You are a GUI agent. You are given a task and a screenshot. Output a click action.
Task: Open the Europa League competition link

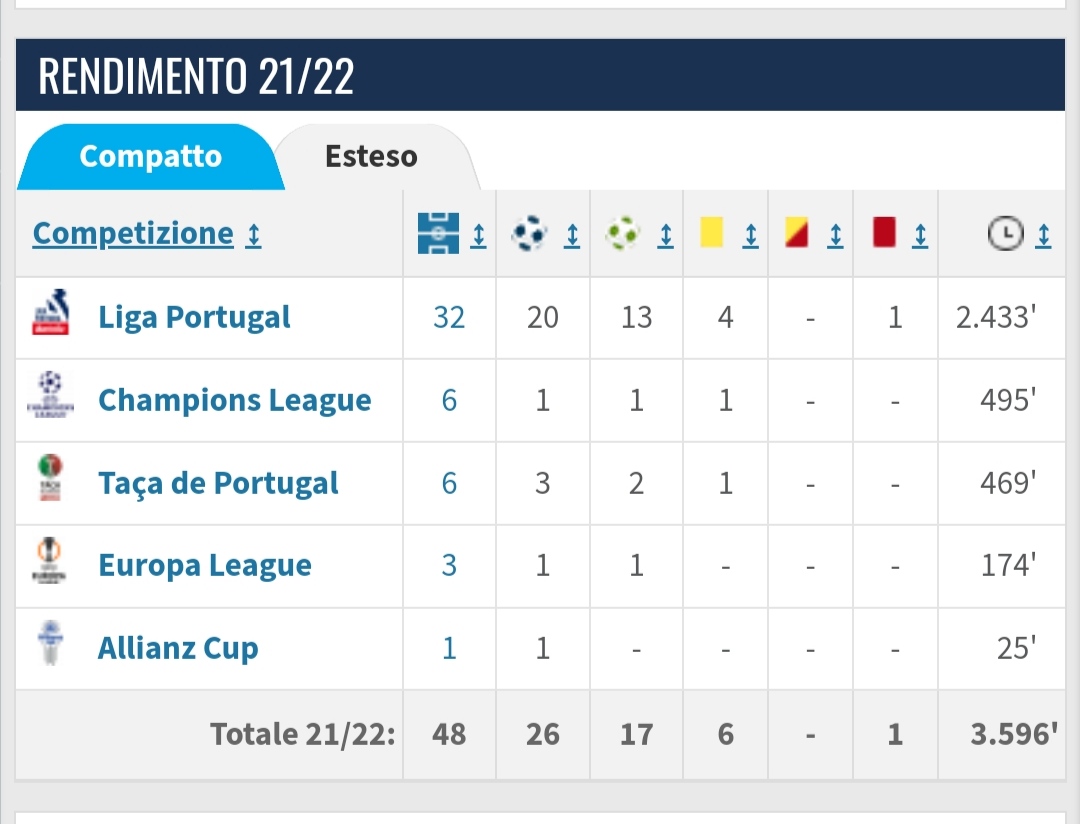205,566
